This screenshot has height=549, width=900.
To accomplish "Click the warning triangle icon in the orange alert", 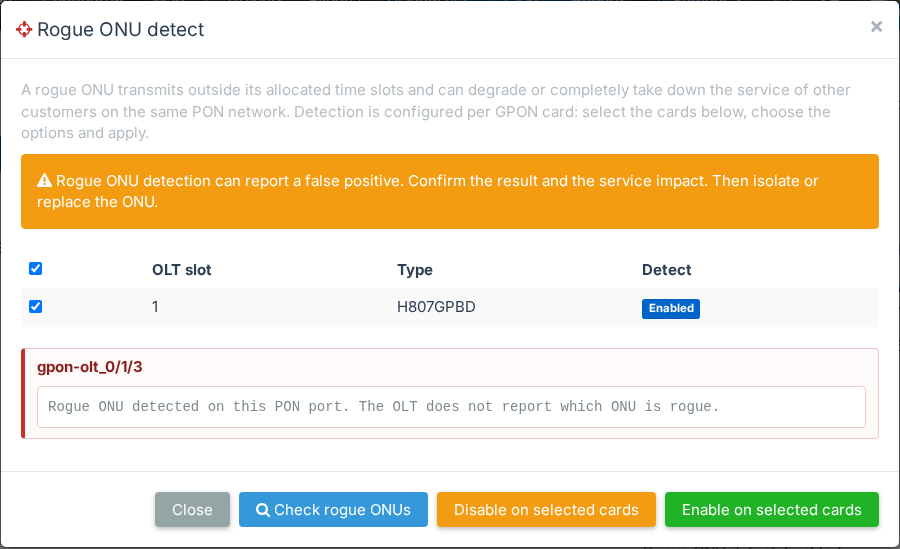I will [44, 180].
